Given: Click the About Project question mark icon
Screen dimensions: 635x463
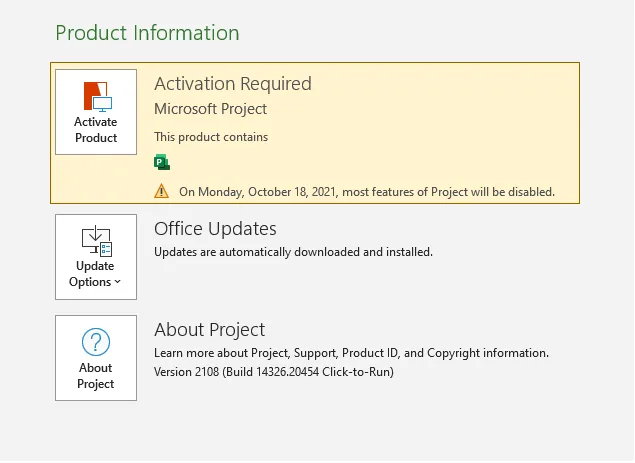Looking at the screenshot, I should [x=96, y=343].
